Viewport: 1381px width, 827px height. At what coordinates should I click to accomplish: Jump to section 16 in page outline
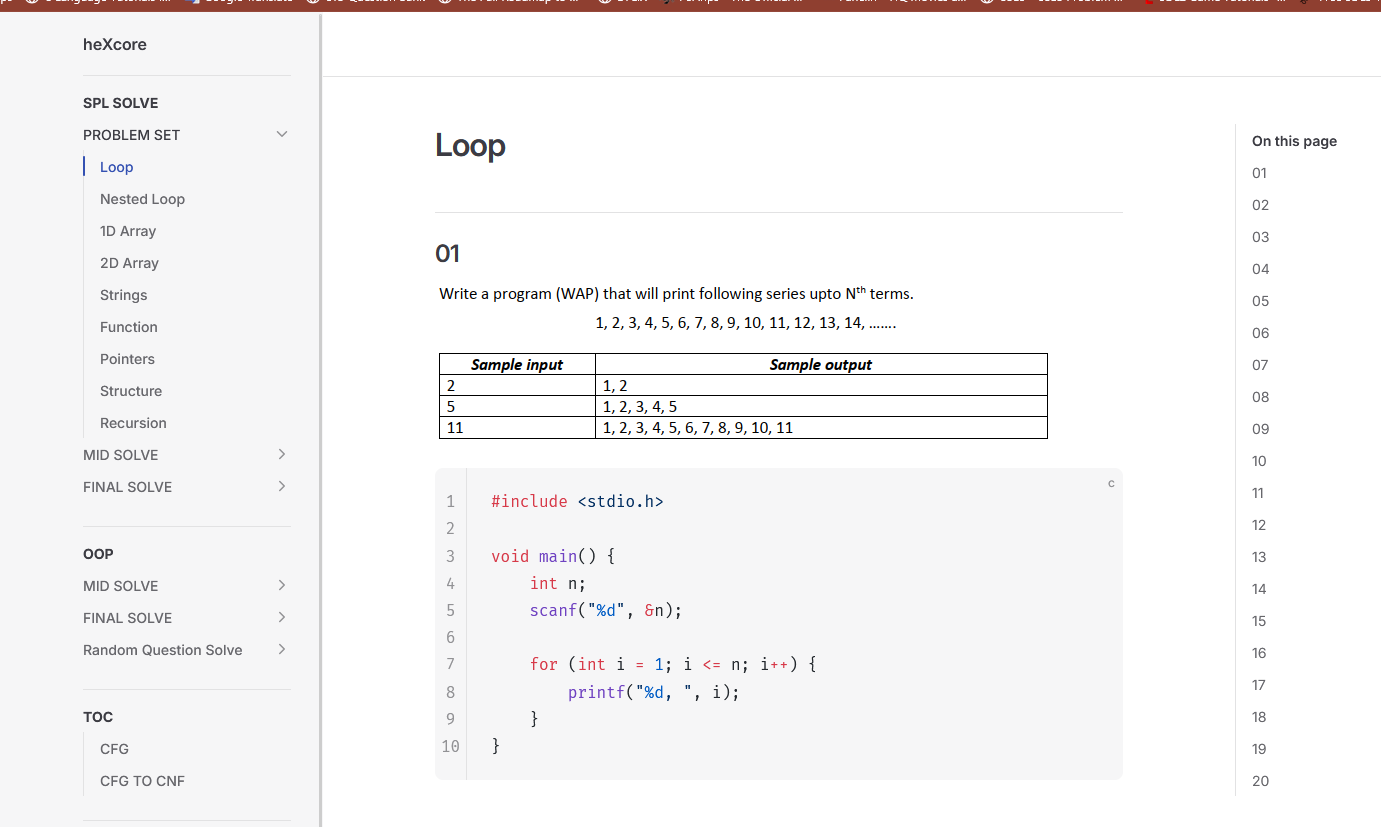coord(1259,653)
